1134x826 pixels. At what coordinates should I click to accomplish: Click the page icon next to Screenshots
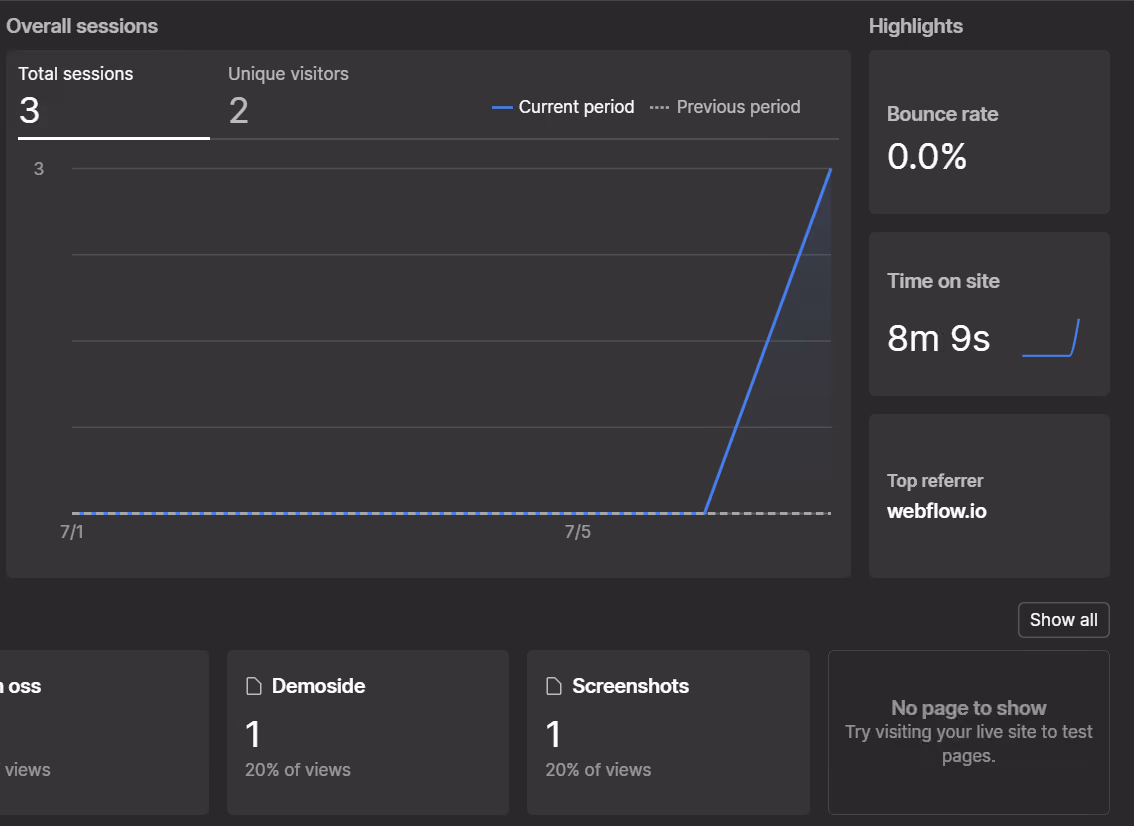point(554,686)
